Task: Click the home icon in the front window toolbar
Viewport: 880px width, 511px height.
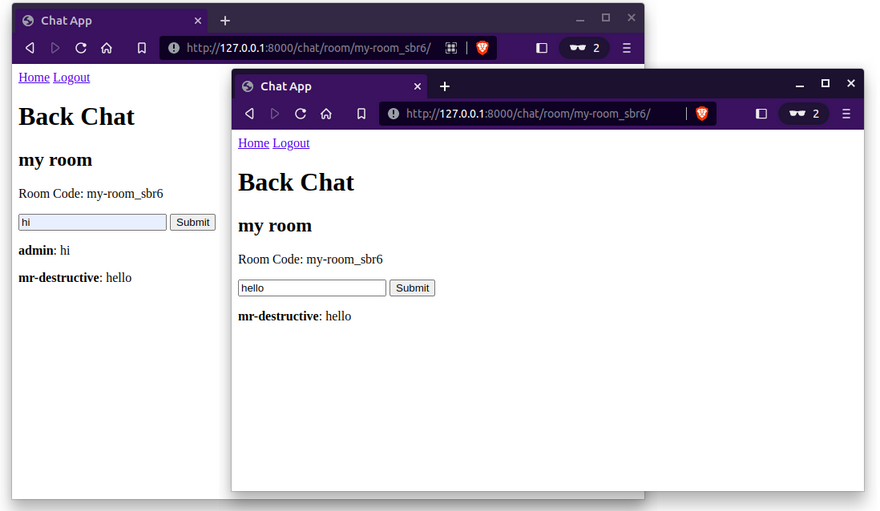Action: [326, 114]
